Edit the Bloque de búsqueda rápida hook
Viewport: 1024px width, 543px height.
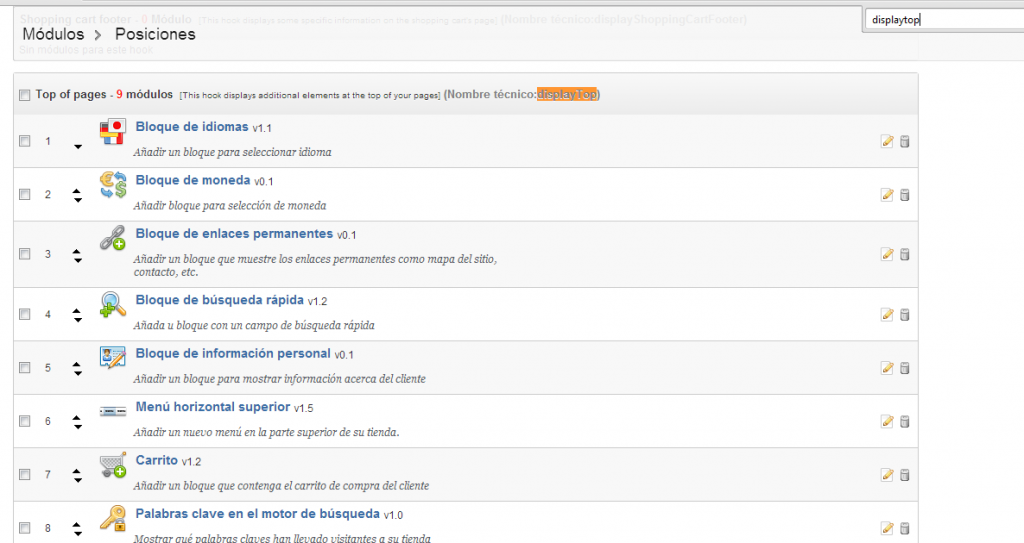coord(887,315)
